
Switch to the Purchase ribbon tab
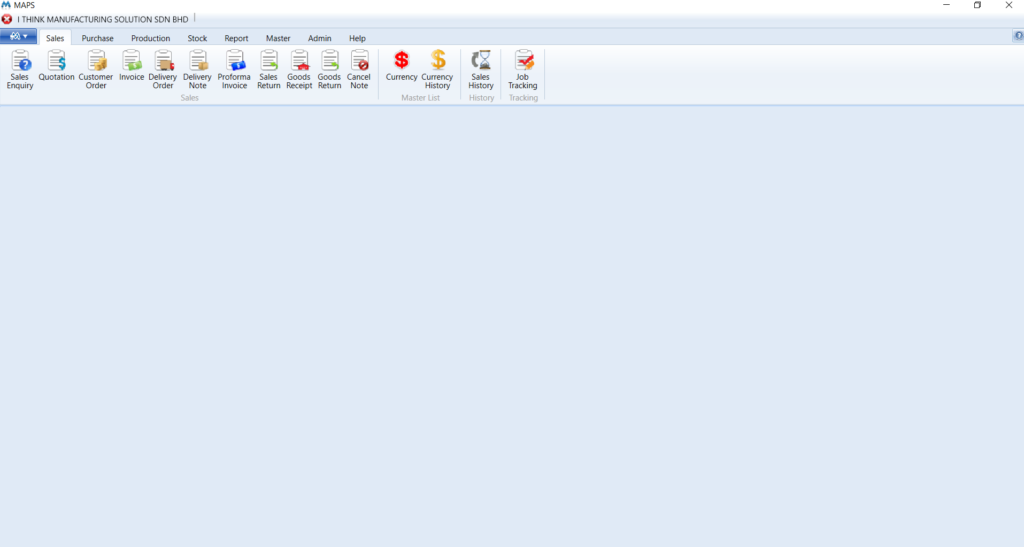[x=97, y=39]
